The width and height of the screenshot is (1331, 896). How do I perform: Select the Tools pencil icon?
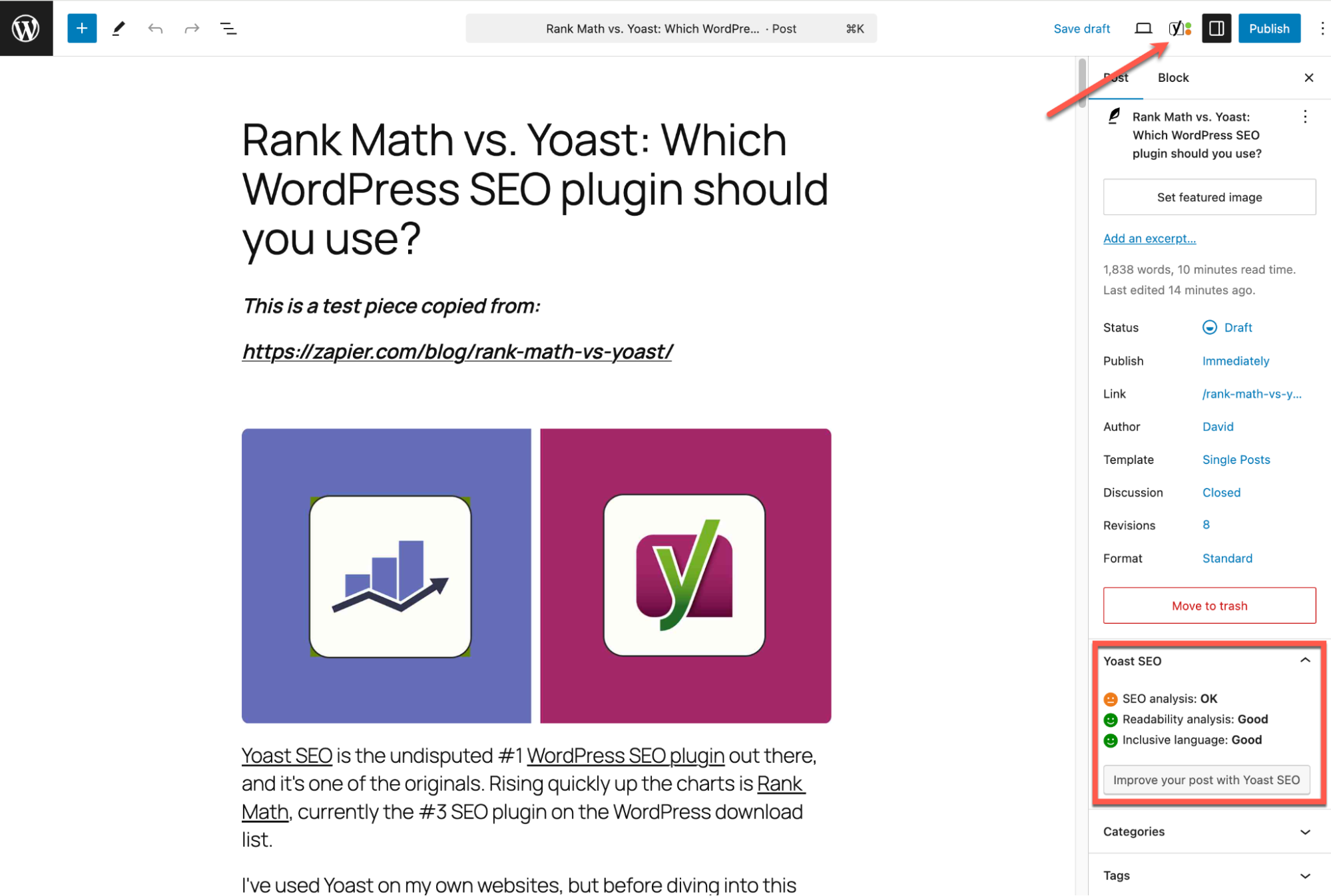tap(119, 28)
